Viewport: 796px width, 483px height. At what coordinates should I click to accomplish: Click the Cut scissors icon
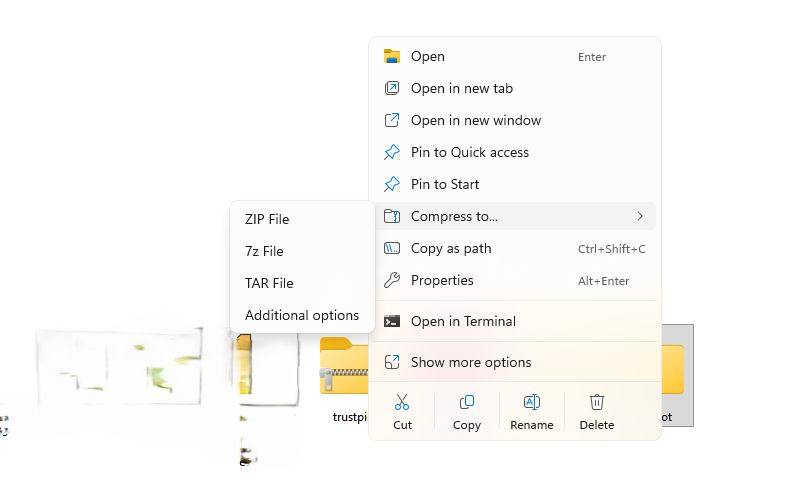[x=402, y=402]
